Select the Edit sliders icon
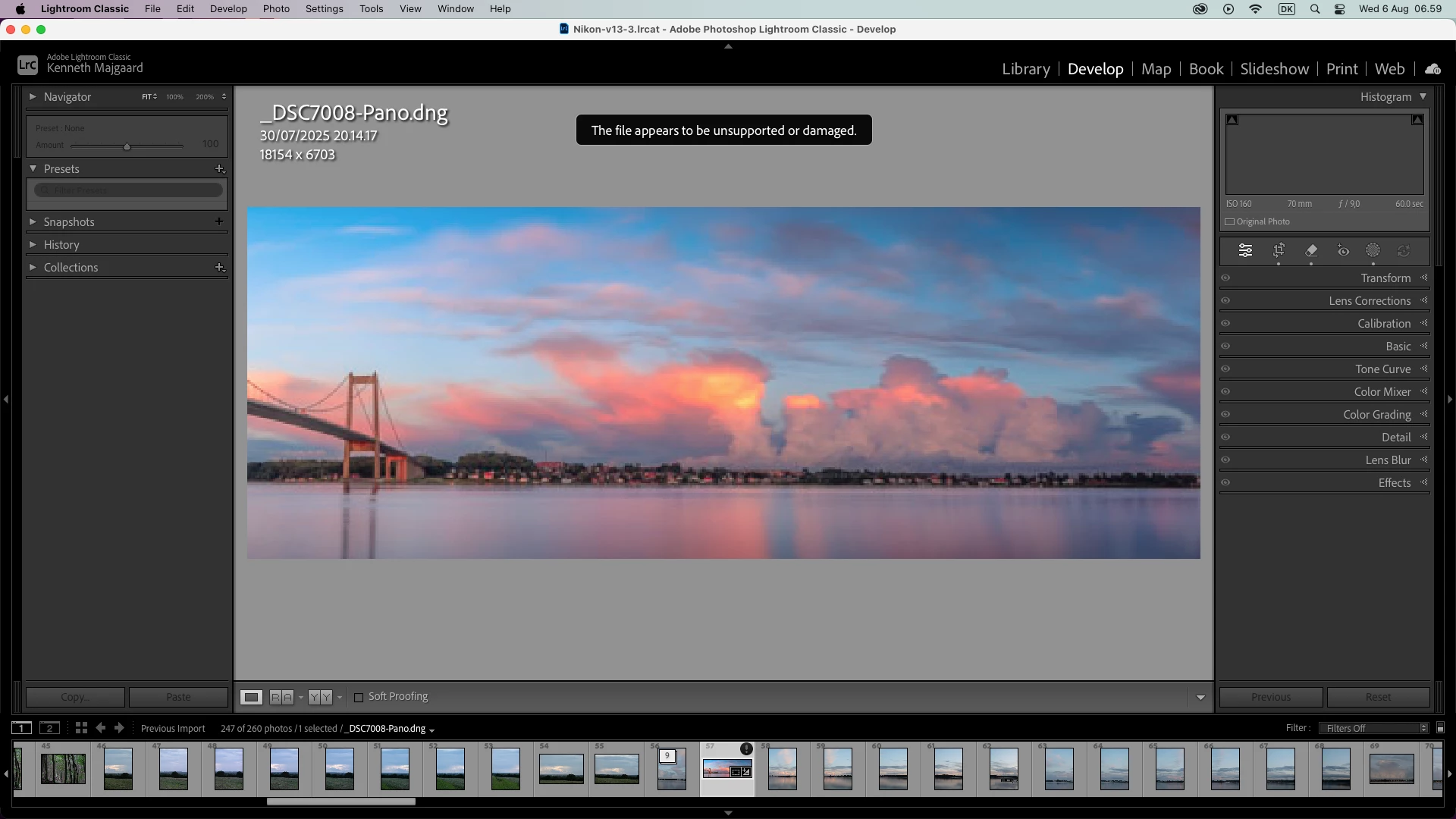Image resolution: width=1456 pixels, height=819 pixels. tap(1245, 250)
